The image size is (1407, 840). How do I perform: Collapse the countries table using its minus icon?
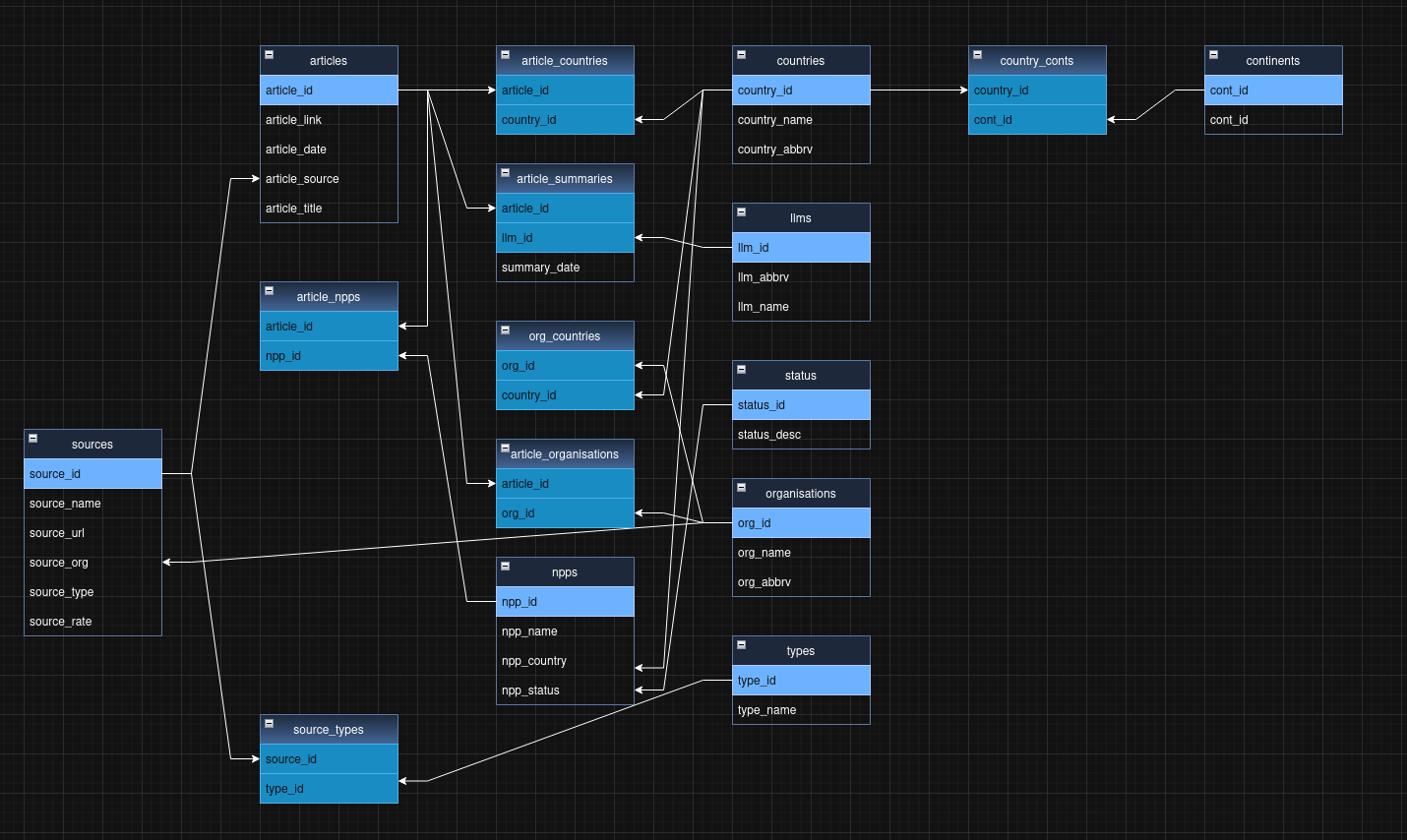[x=741, y=55]
